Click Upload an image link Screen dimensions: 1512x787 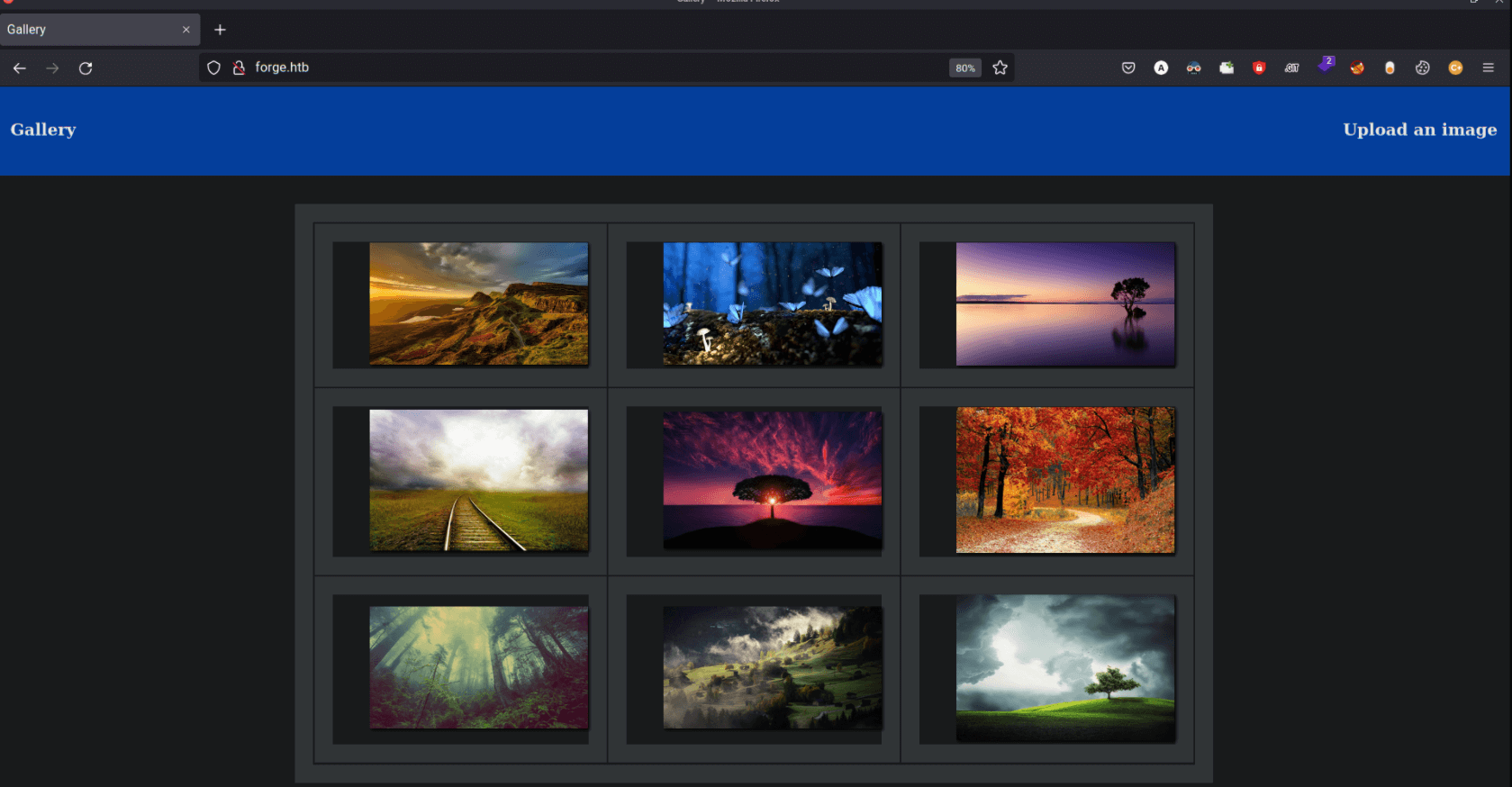1420,130
